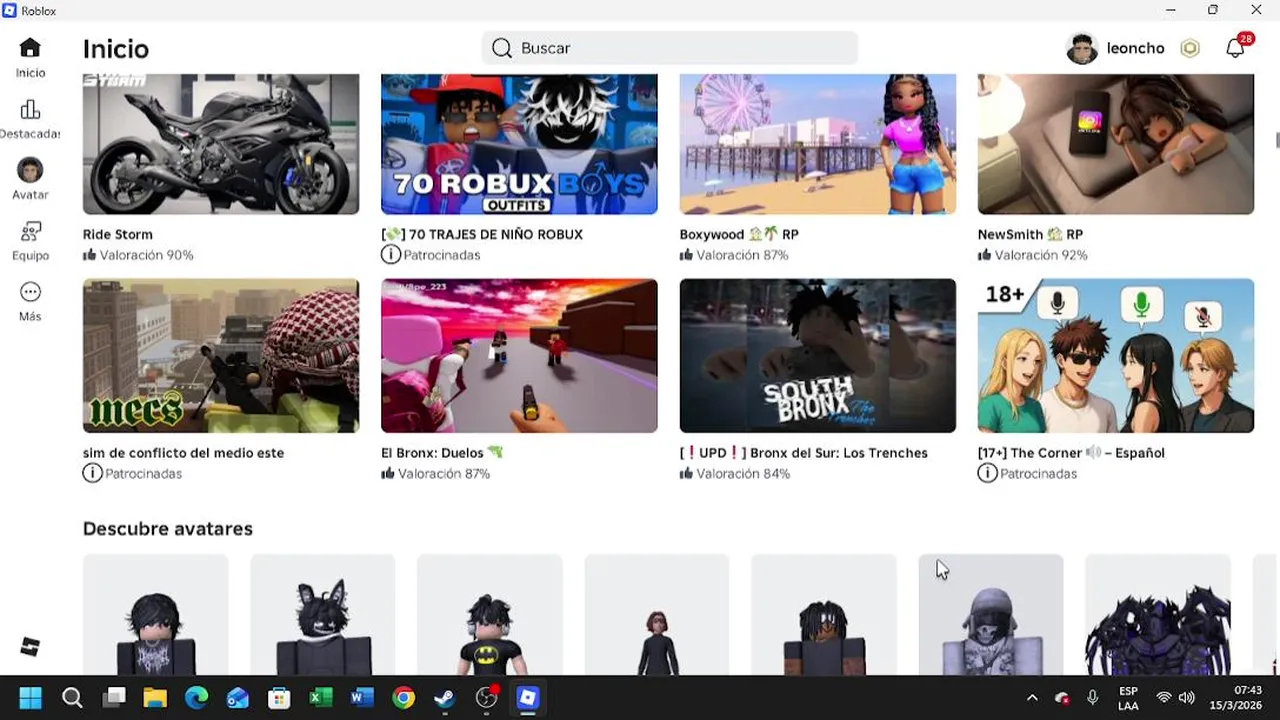This screenshot has width=1280, height=720.
Task: Open the Microsoft Store taskbar icon
Action: (279, 697)
